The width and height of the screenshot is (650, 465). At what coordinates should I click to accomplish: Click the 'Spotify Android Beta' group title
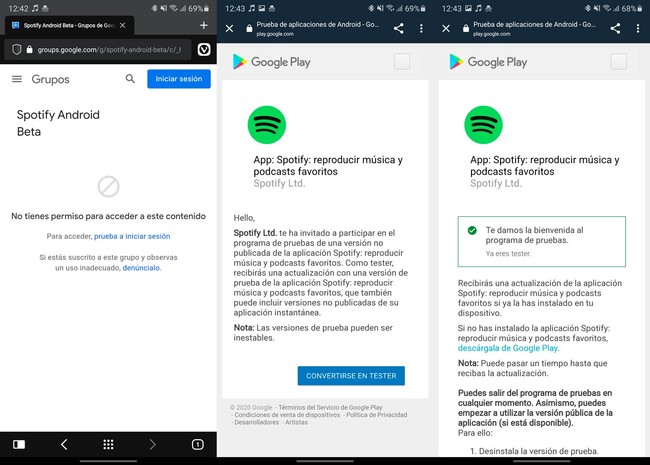tap(58, 123)
